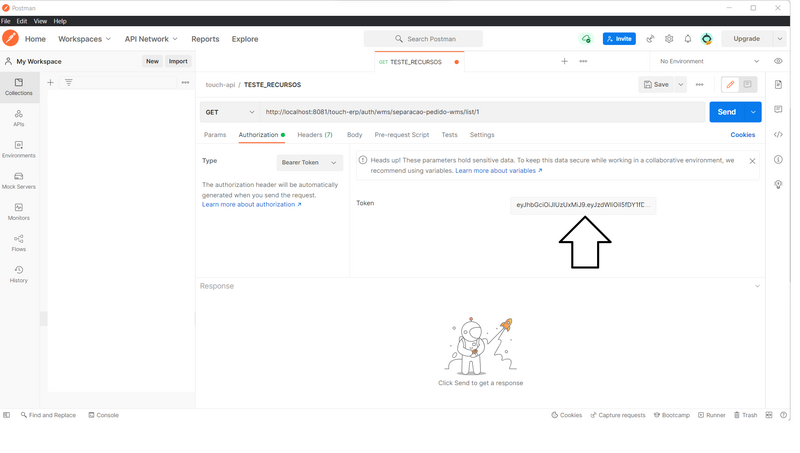Open the authorization Type Bearer Token dropdown
This screenshot has height=453, width=800.
point(310,163)
